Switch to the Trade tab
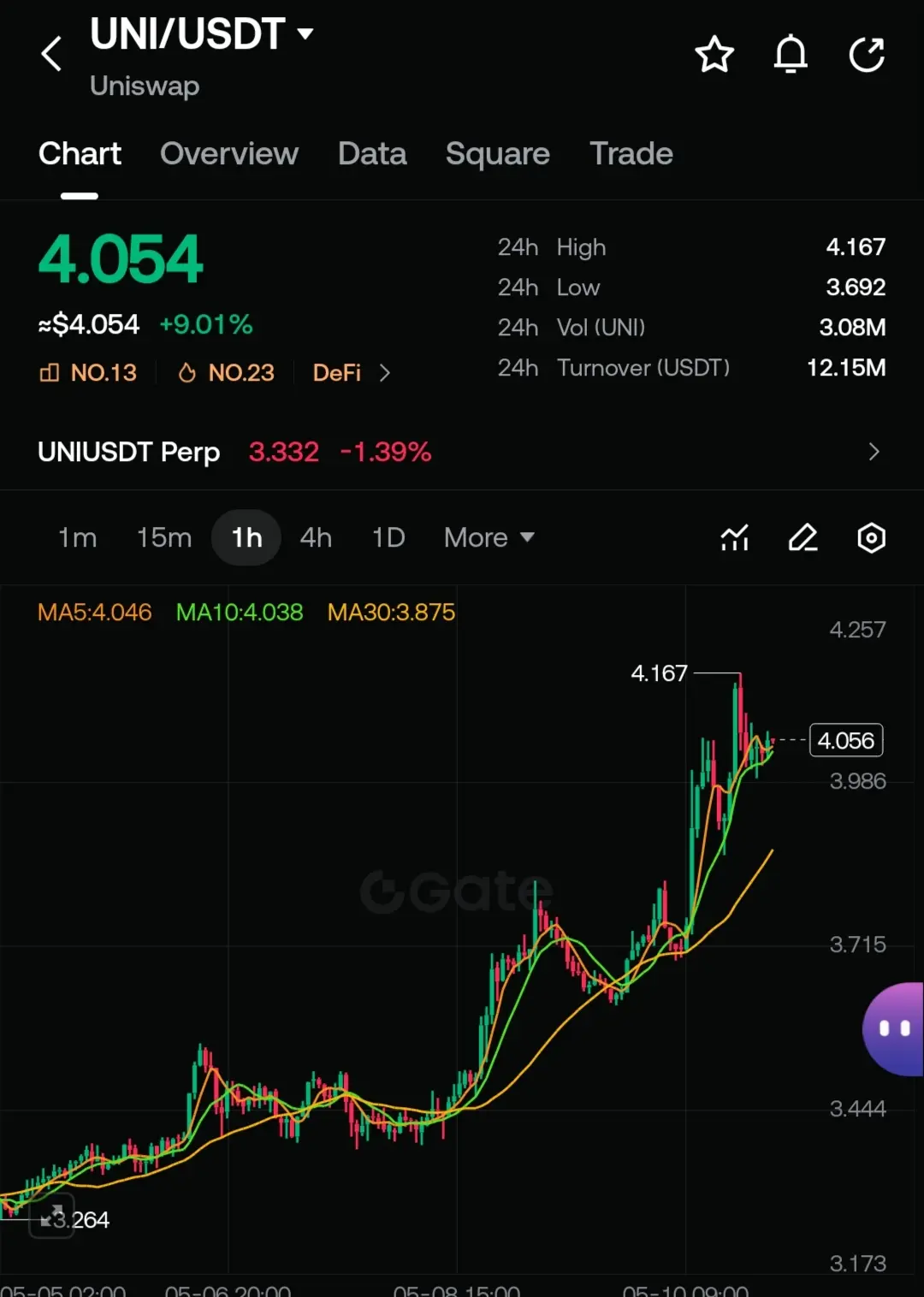This screenshot has height=1297, width=924. pyautogui.click(x=631, y=154)
